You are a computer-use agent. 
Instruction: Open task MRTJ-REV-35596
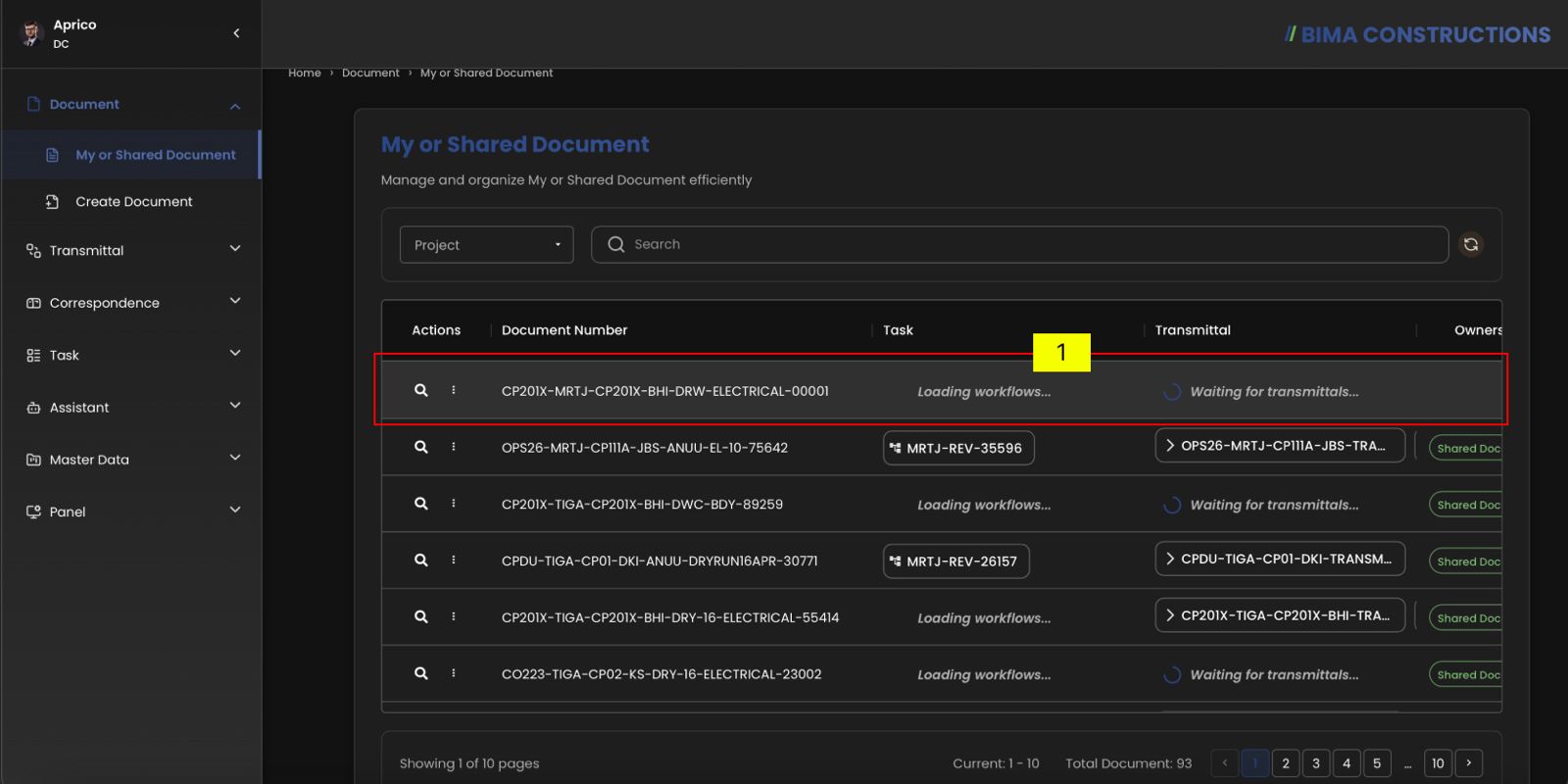tap(958, 448)
